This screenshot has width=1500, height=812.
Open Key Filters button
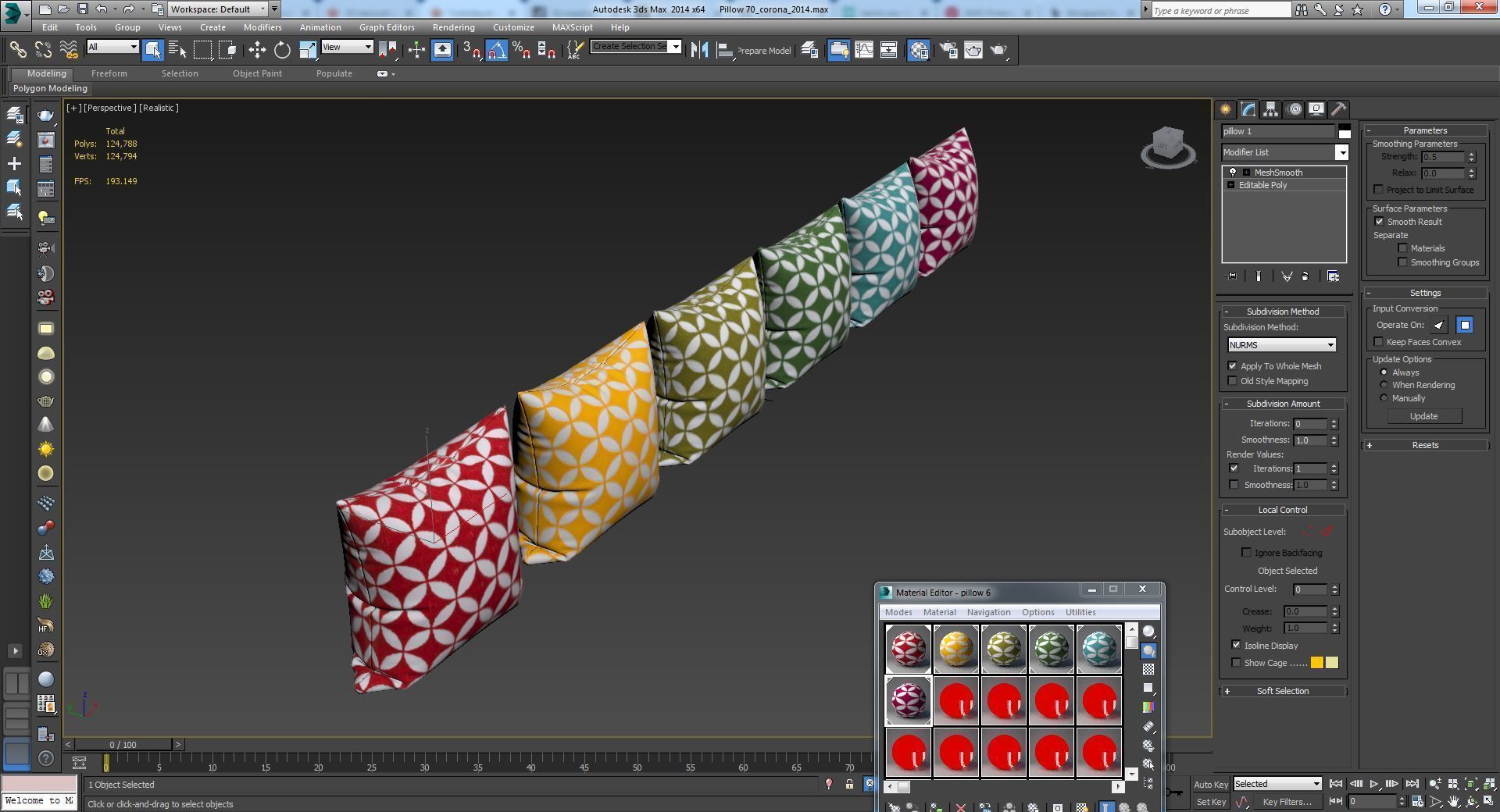(x=1287, y=802)
